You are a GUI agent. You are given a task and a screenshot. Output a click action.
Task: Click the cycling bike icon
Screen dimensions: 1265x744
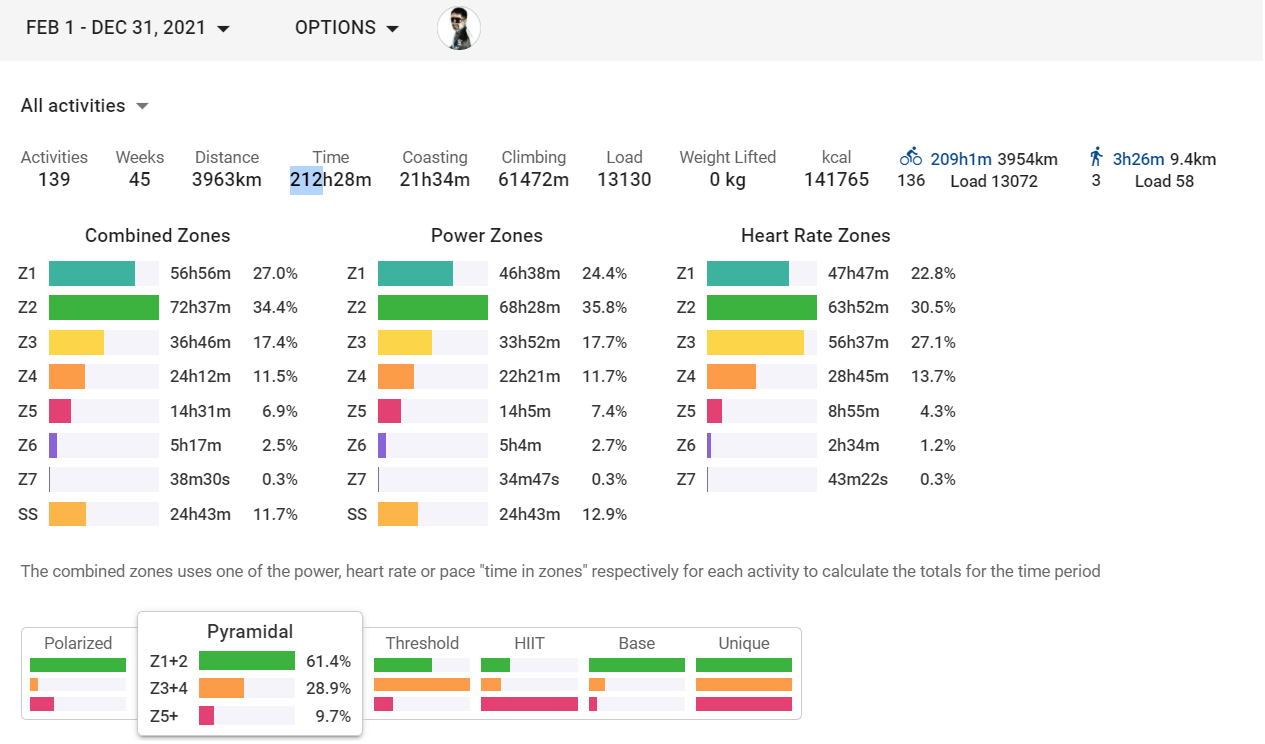click(911, 157)
